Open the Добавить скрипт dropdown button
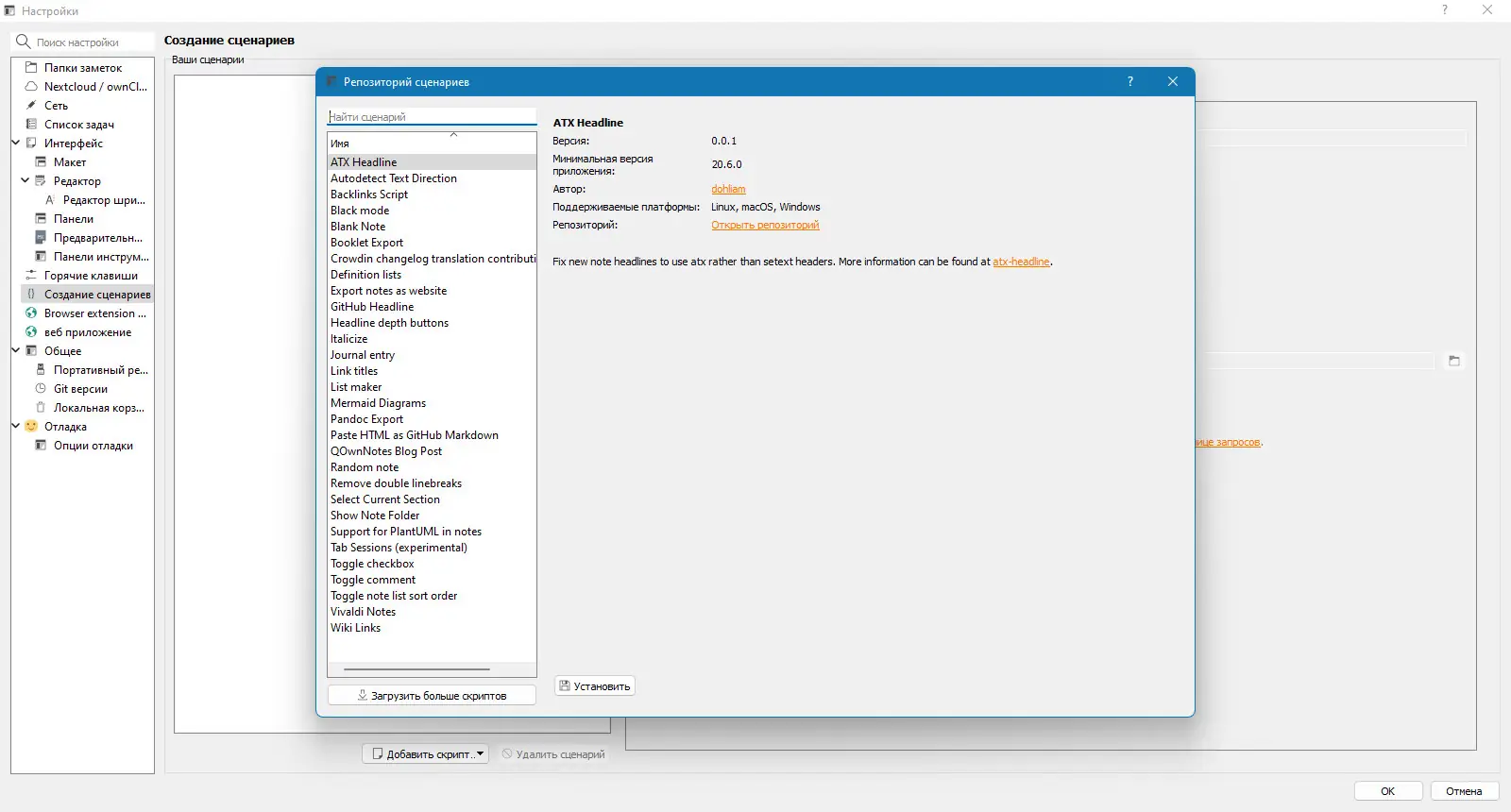The height and width of the screenshot is (812, 1511). click(x=426, y=754)
